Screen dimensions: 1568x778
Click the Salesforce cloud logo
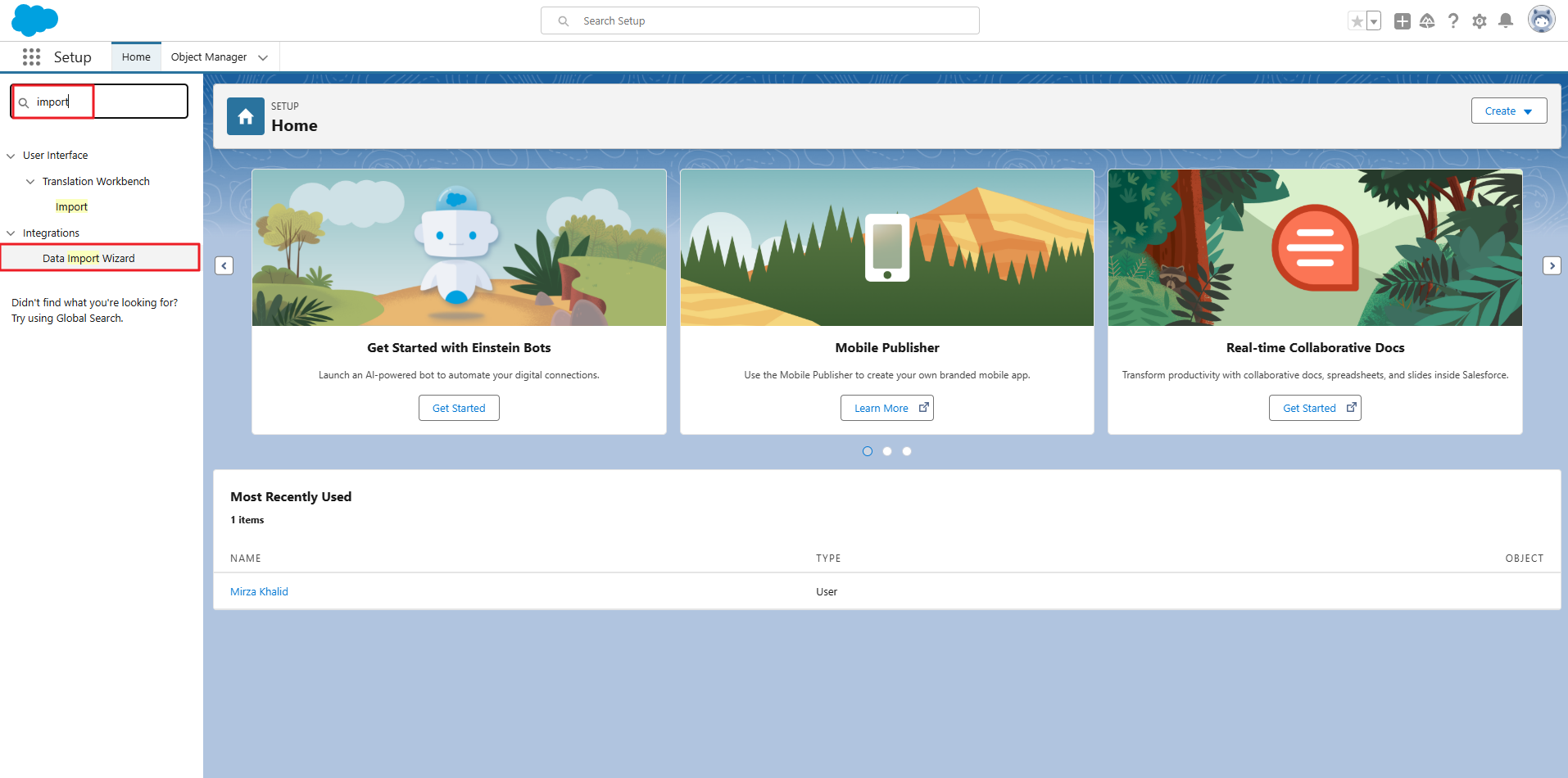[34, 20]
